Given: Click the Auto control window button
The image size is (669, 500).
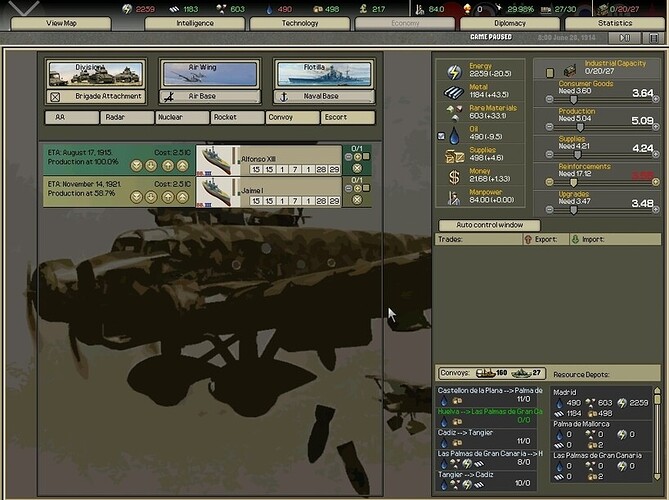Looking at the screenshot, I should [x=488, y=225].
